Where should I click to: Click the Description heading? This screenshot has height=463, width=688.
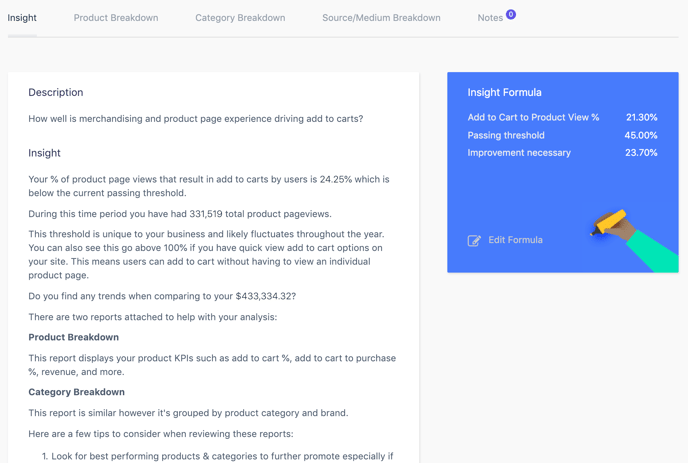[x=56, y=93]
